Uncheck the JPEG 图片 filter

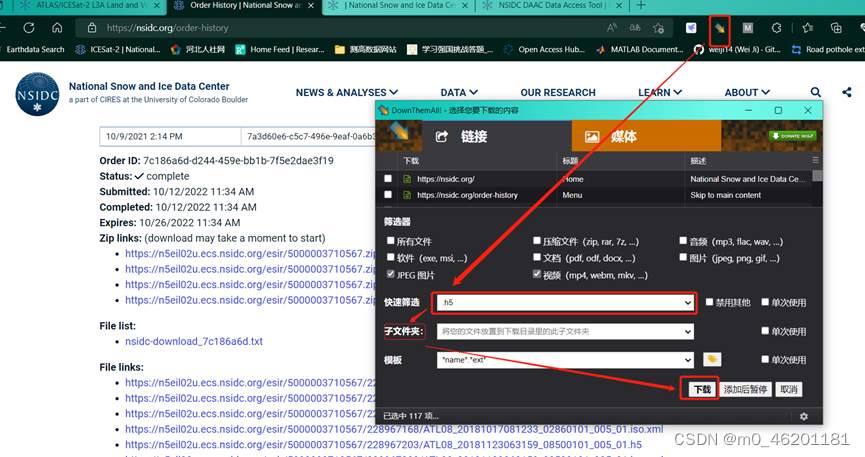pyautogui.click(x=391, y=274)
